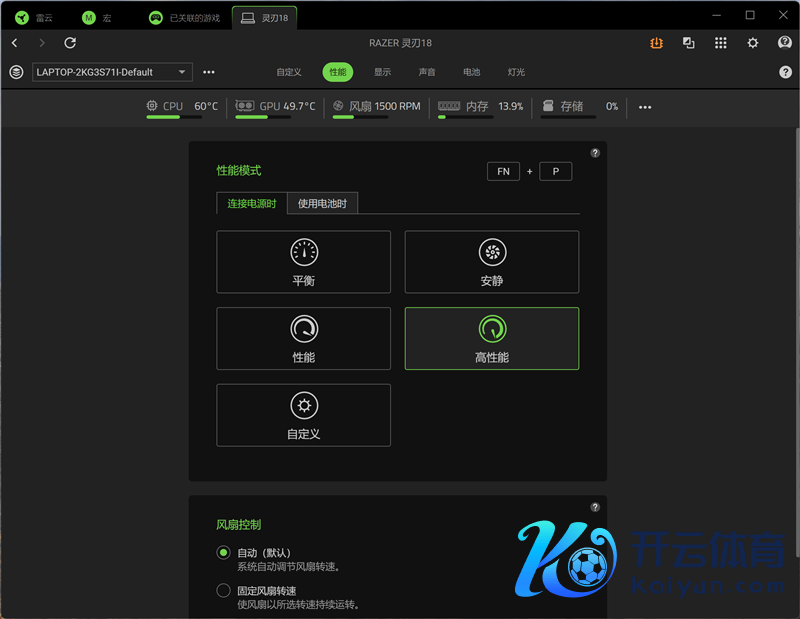Switch to the 使用电池时 tab
Viewport: 800px width, 619px height.
click(x=322, y=203)
